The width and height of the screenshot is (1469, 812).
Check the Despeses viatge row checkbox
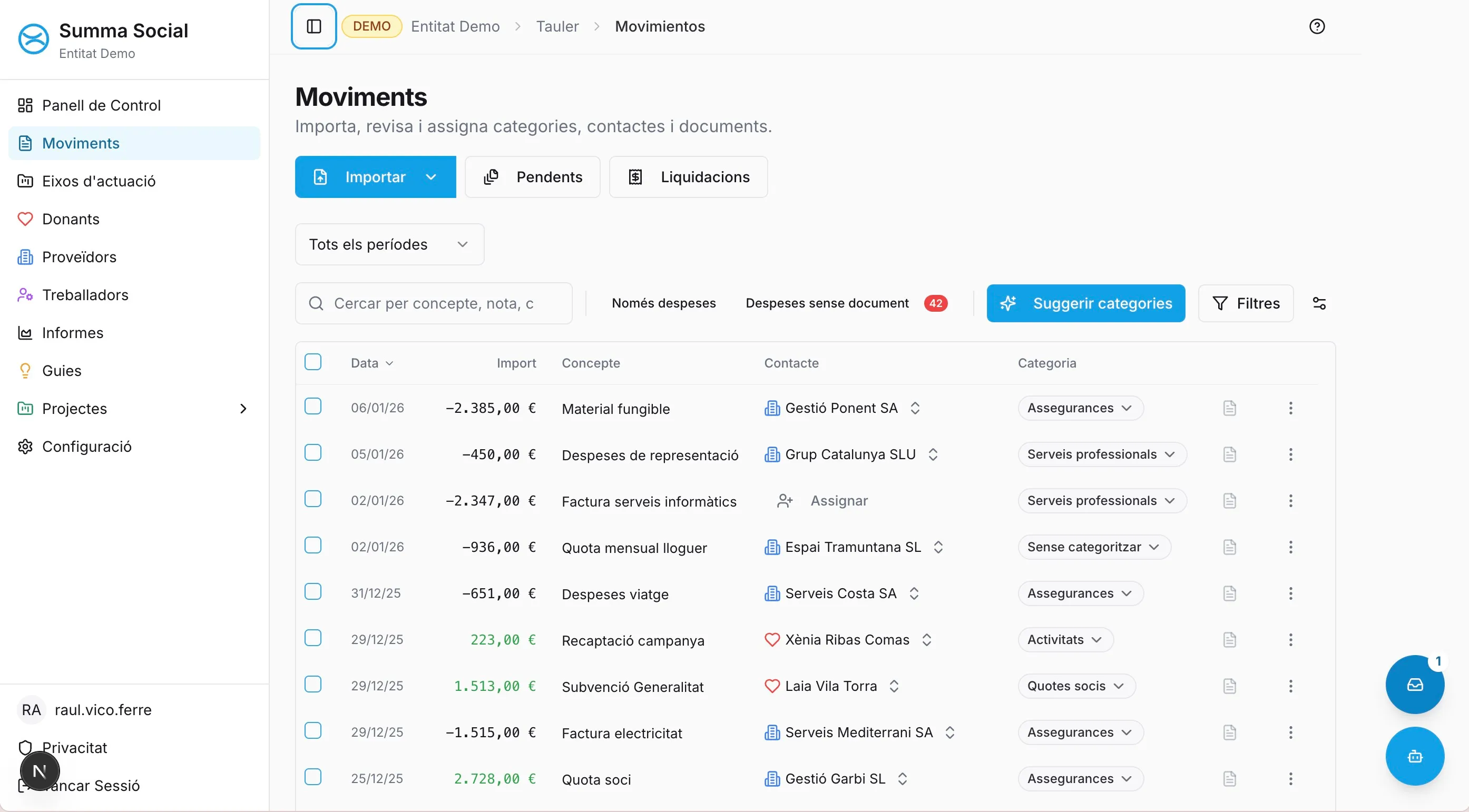click(313, 591)
